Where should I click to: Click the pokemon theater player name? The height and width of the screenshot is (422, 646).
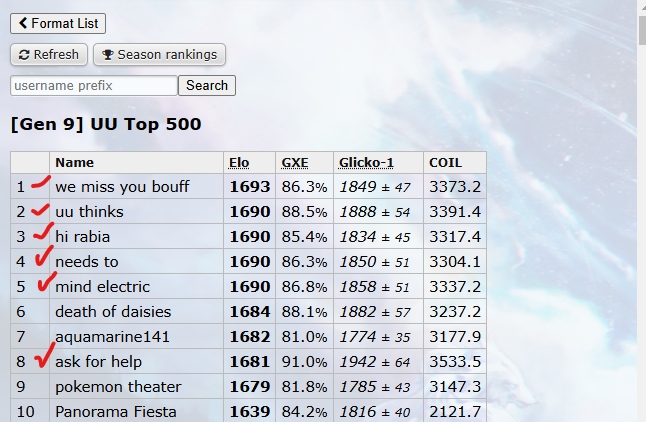[x=118, y=386]
